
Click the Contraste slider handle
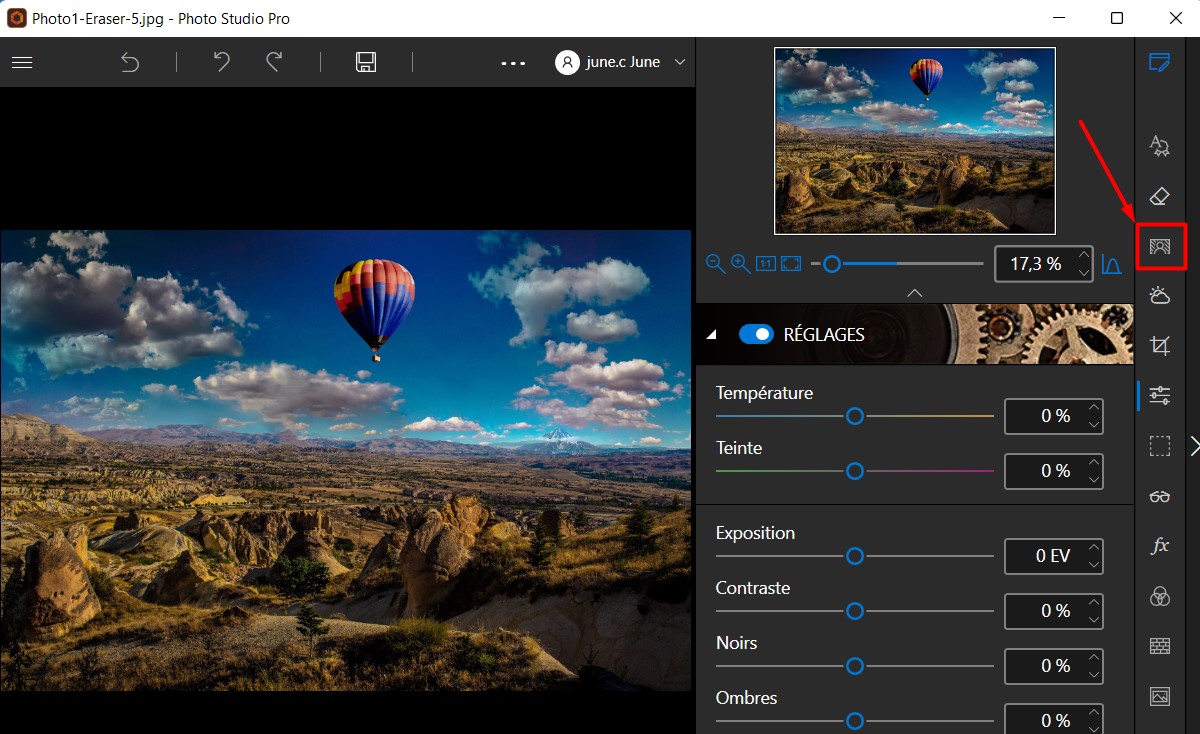pos(855,611)
